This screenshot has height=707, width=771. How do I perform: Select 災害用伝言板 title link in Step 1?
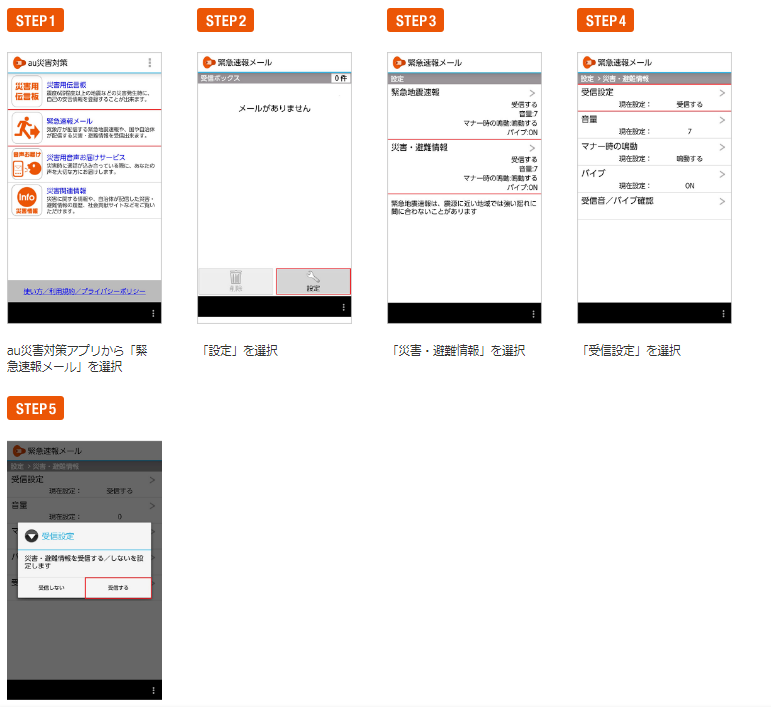(66, 85)
